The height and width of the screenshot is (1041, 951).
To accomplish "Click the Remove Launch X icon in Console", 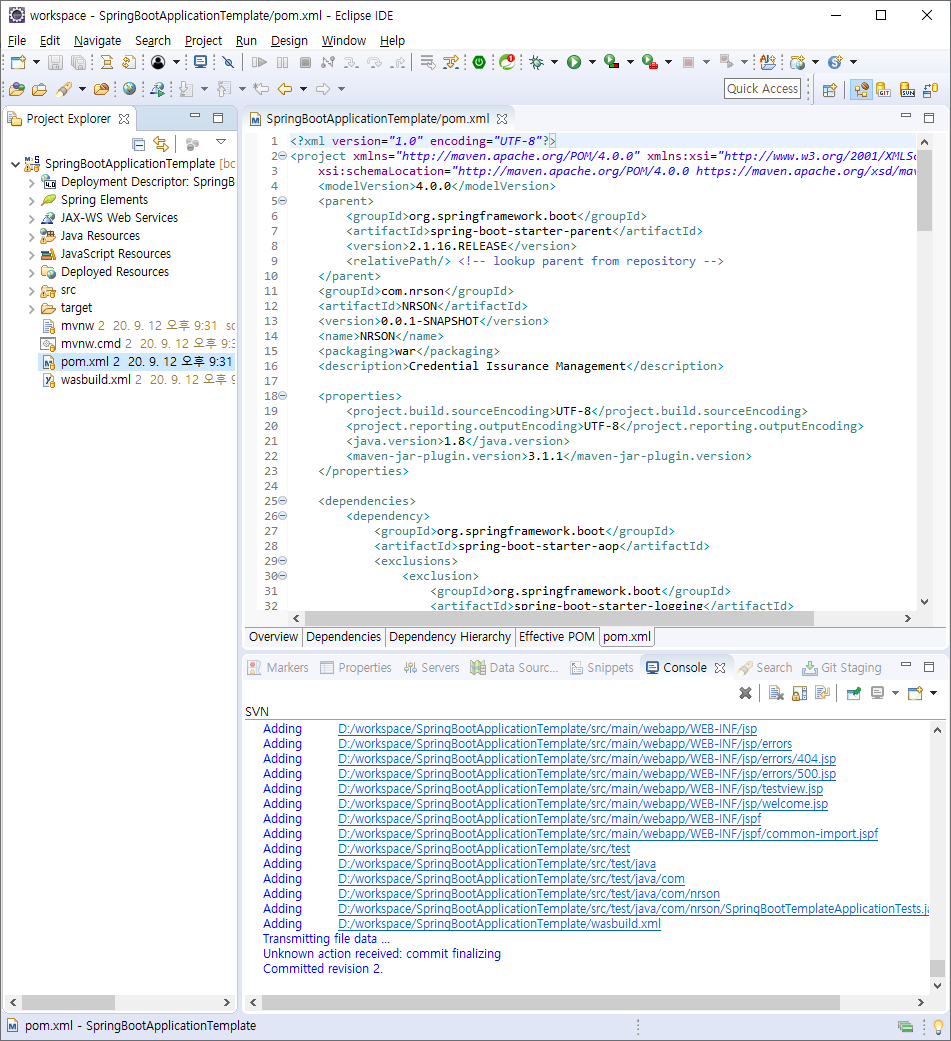I will coord(745,693).
